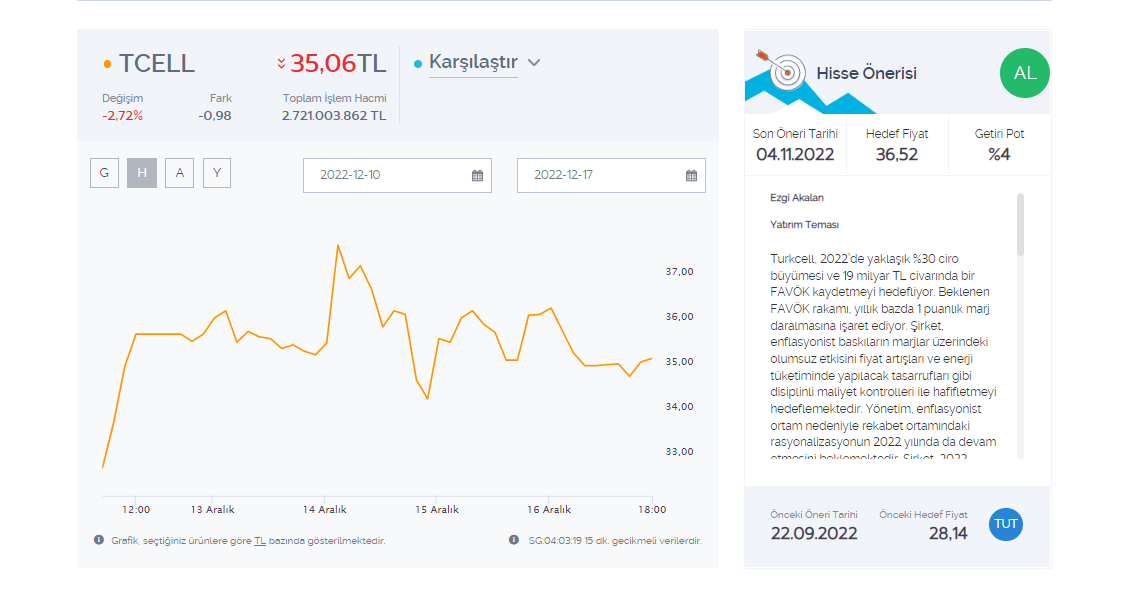The height and width of the screenshot is (596, 1128).
Task: Select the H weekly range tab
Action: click(x=142, y=173)
